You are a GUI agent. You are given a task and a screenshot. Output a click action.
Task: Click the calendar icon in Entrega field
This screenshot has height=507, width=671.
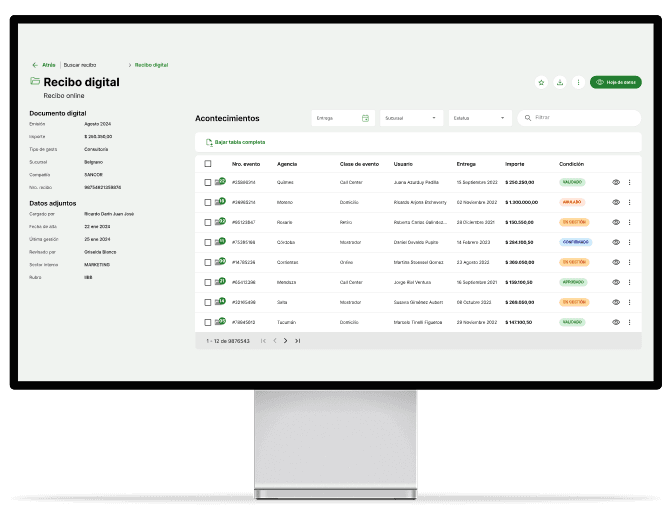tap(366, 118)
